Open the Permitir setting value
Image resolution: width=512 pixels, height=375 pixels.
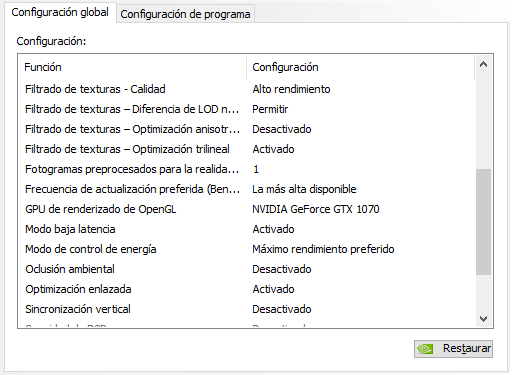pos(270,109)
